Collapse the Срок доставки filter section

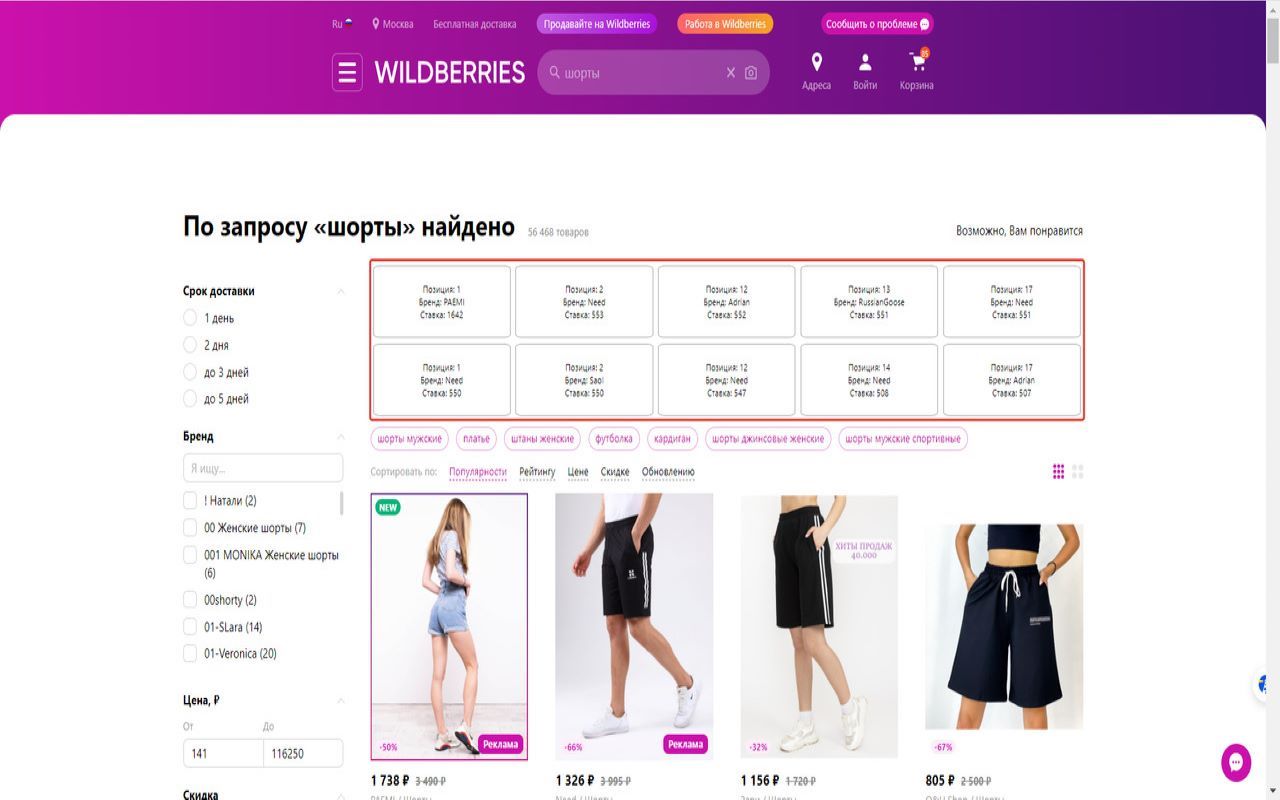[x=340, y=292]
